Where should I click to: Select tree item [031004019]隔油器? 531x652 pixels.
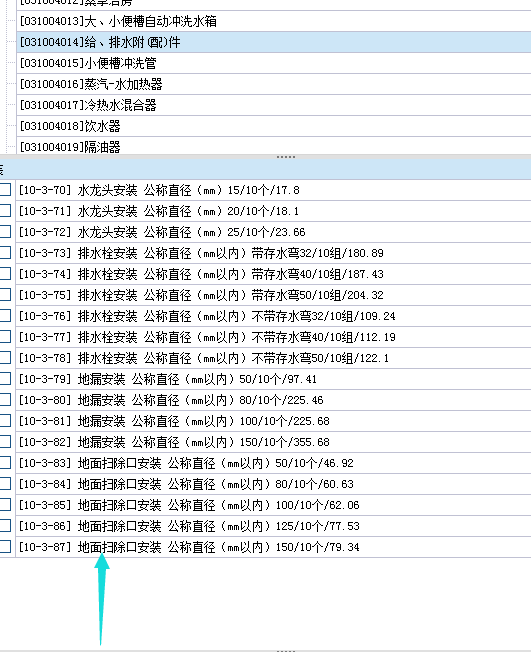[274, 146]
